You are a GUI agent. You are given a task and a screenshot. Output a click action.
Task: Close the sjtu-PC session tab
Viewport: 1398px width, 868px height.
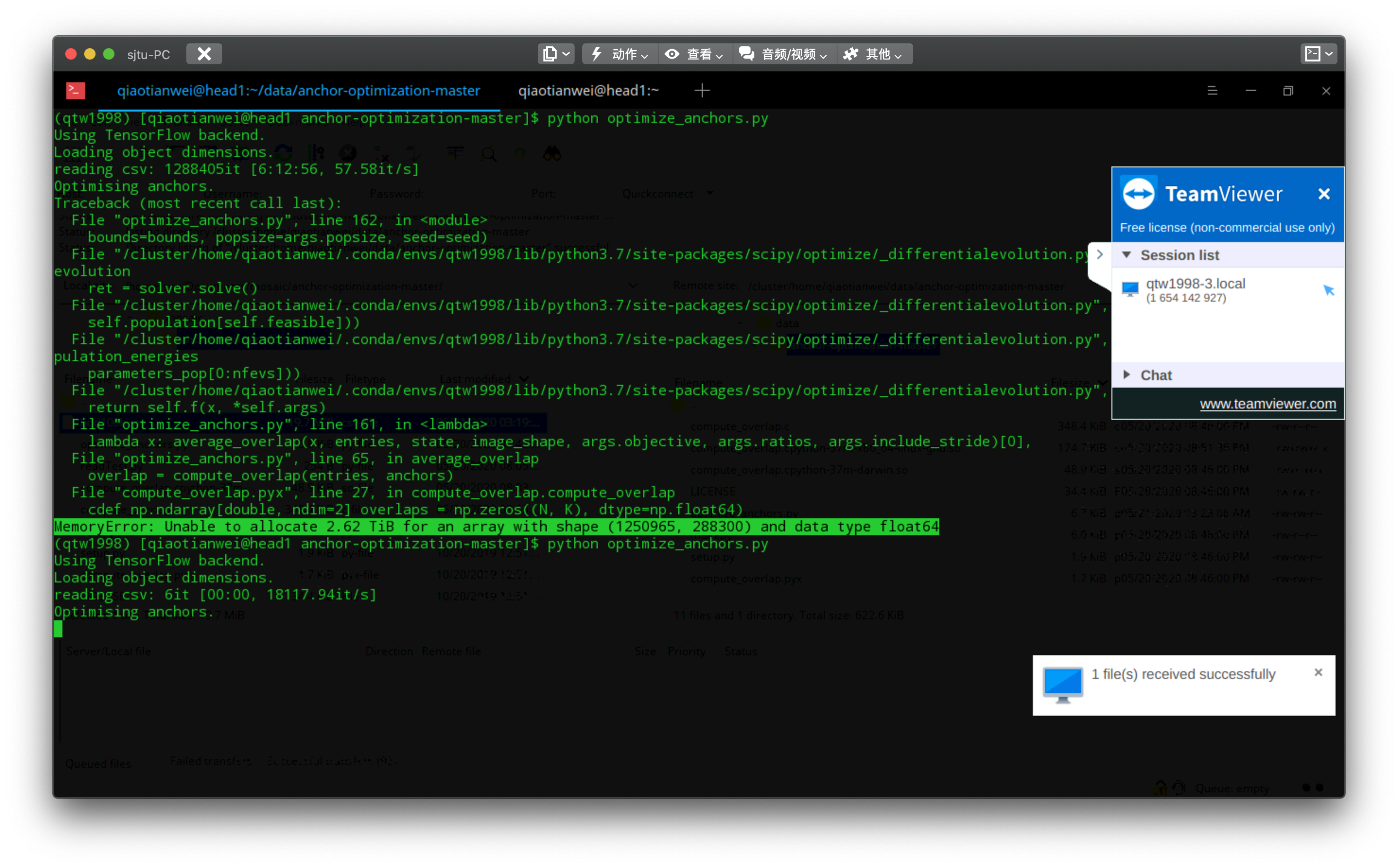(204, 54)
